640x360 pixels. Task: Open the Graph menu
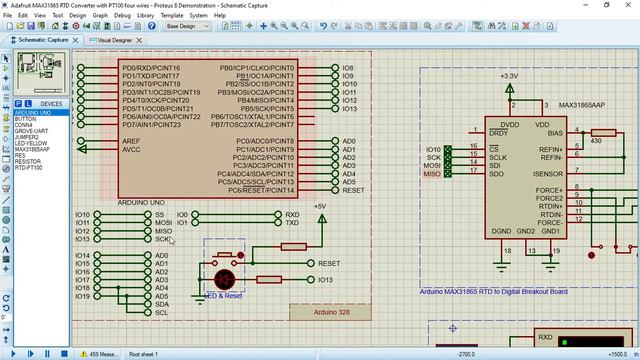pos(100,16)
